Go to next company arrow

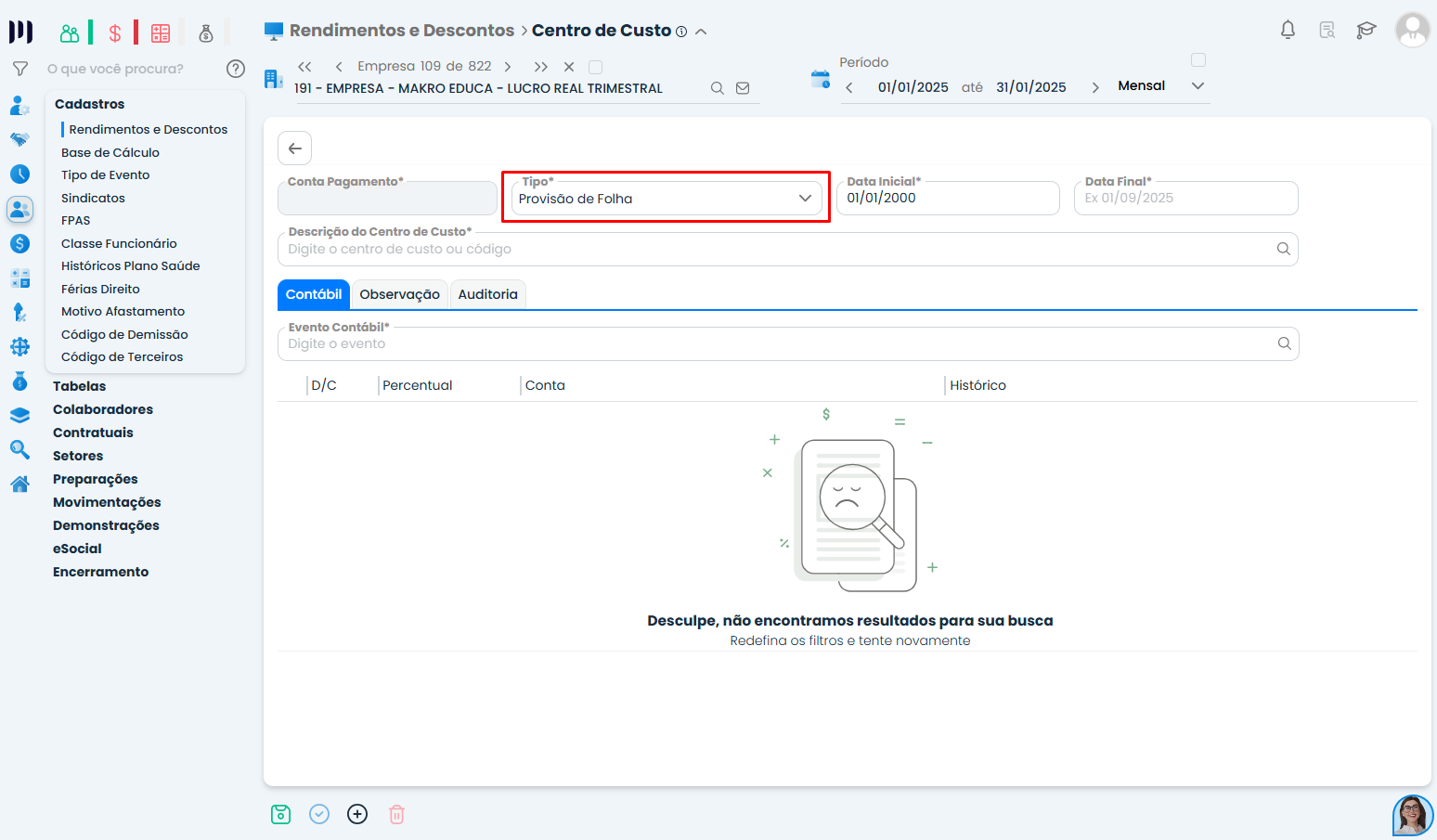[x=508, y=67]
